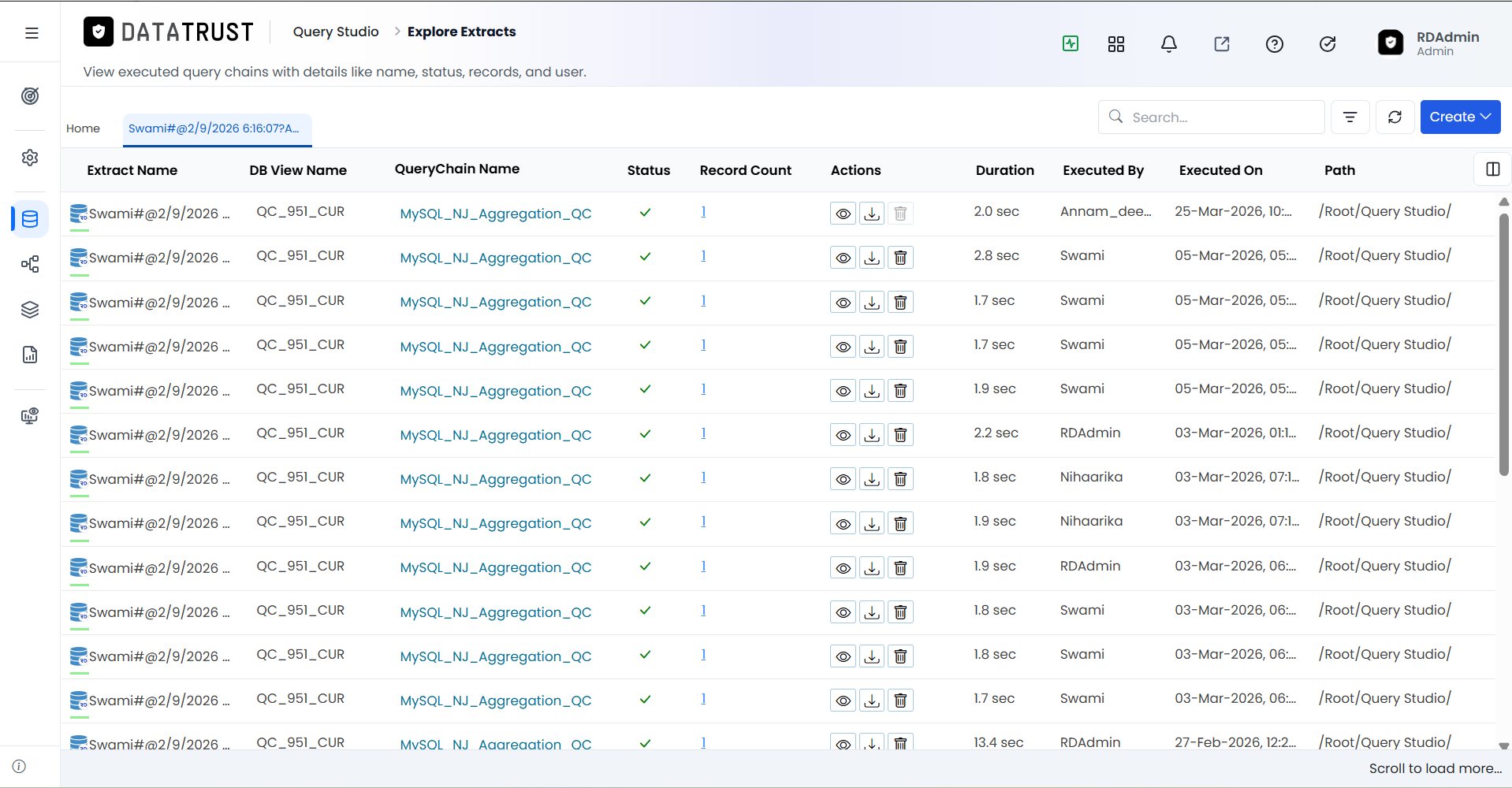Open MySQL_NJ_Aggregation_QC link for Annam_dee row
Screen dimensions: 1512x788
click(x=496, y=214)
